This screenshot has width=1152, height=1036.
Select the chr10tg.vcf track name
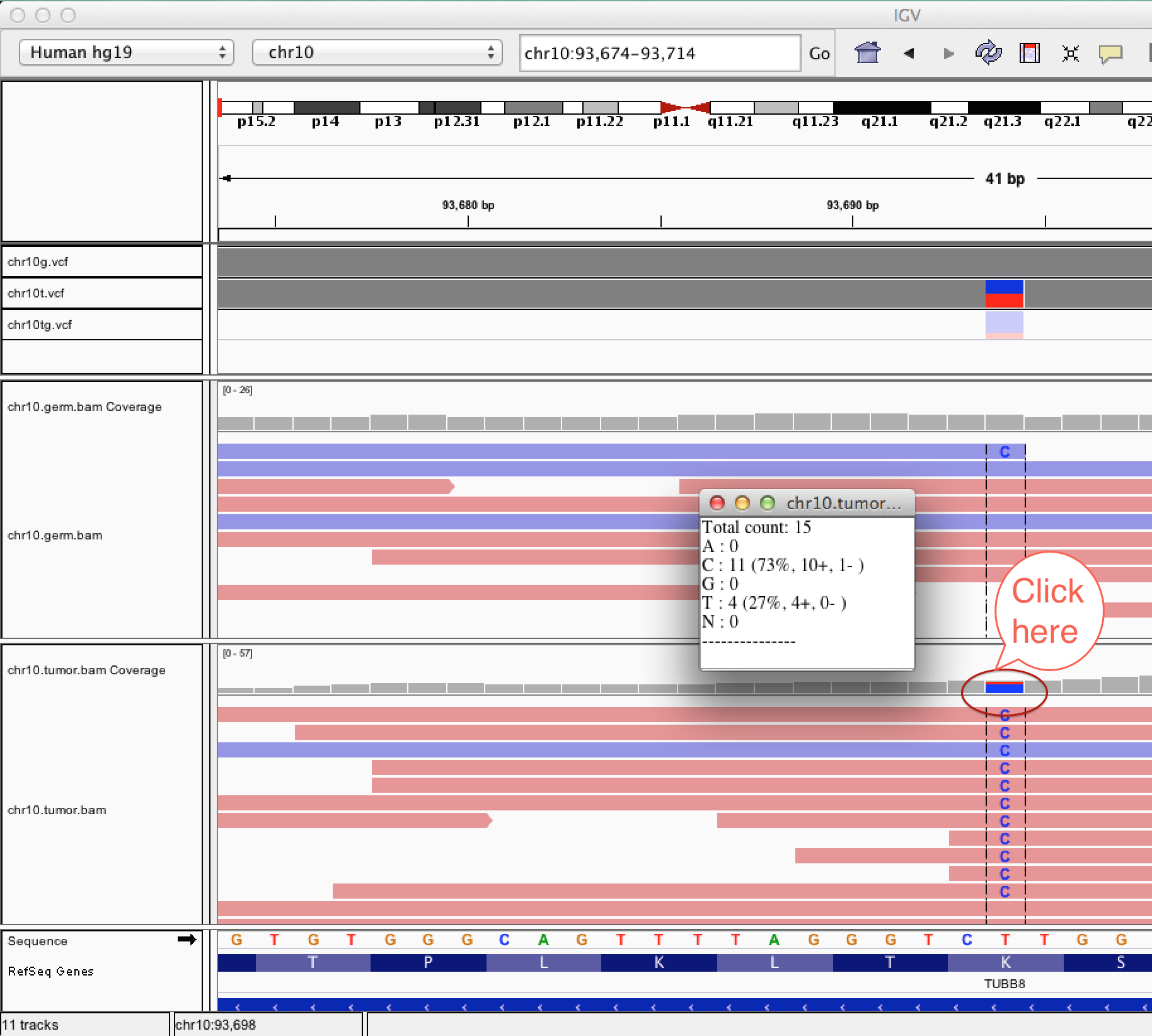coord(40,325)
